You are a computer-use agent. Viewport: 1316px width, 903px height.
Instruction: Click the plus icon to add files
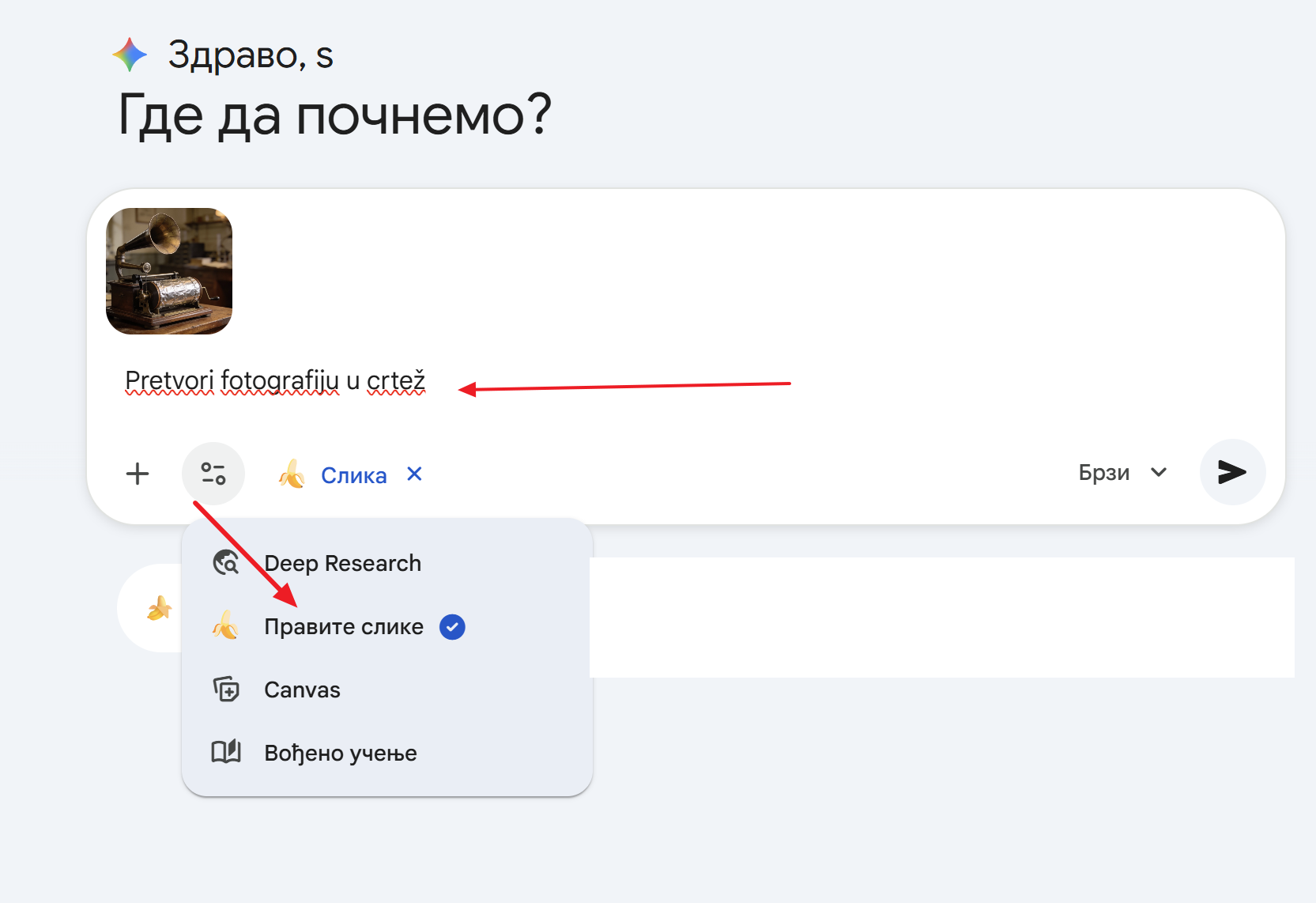coord(138,474)
